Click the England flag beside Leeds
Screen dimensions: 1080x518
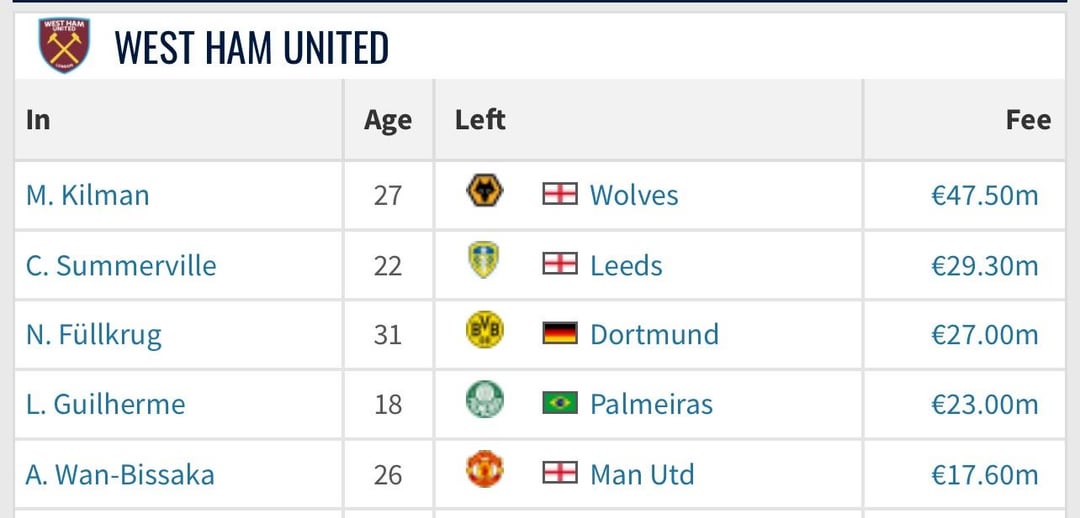coord(560,264)
